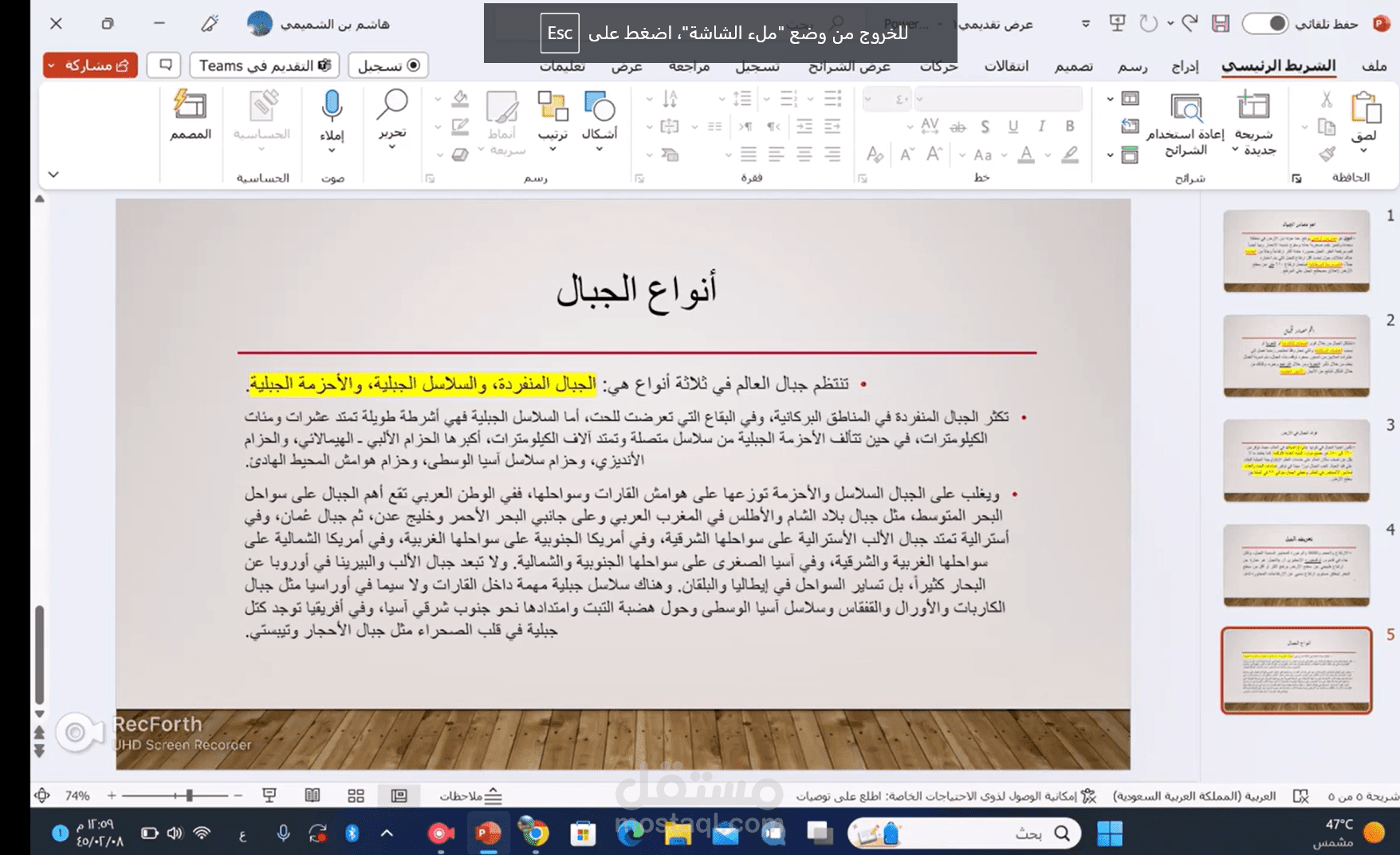This screenshot has height=855, width=1400.
Task: Increase font size with the A^ icon
Action: (934, 154)
